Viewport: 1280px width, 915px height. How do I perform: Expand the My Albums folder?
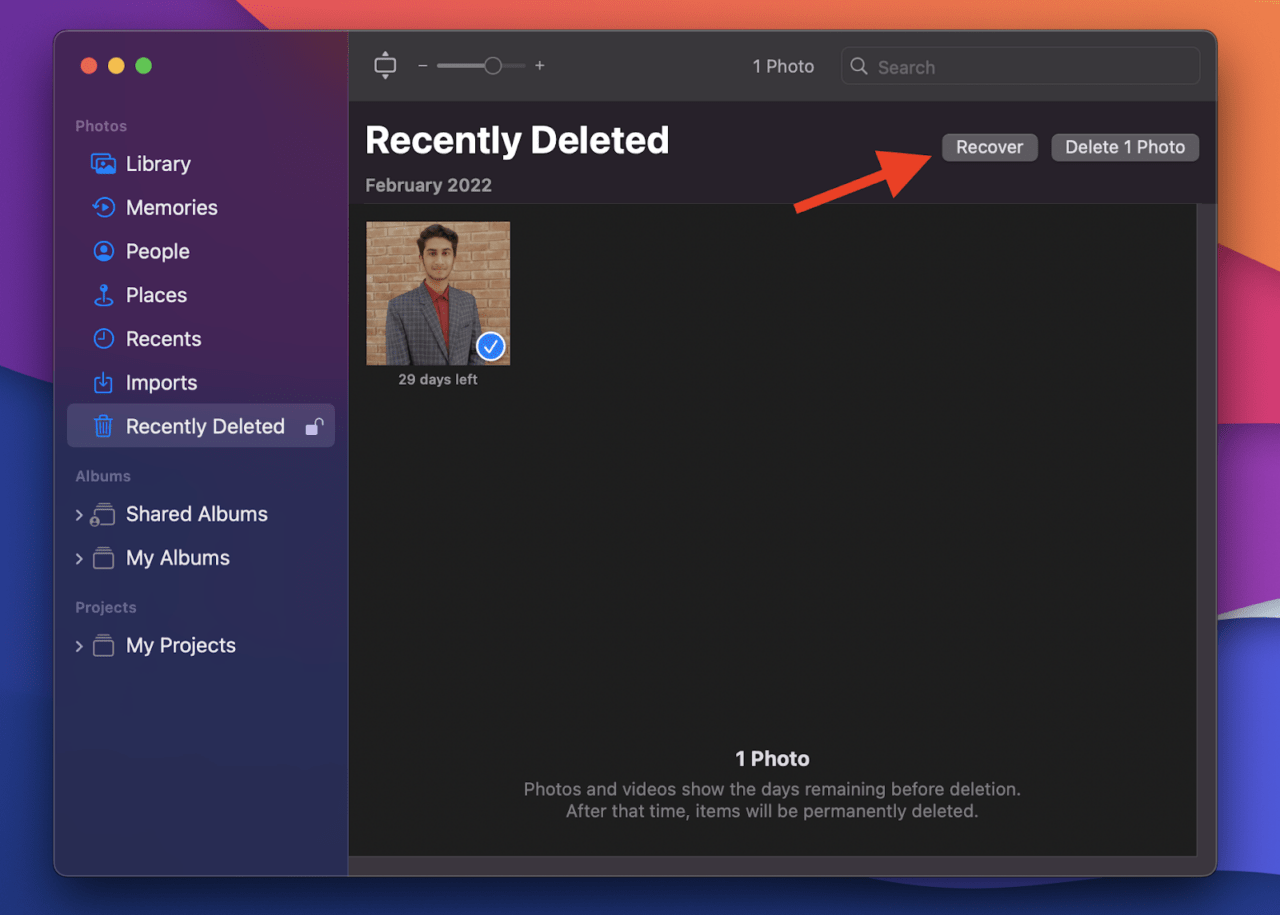tap(79, 559)
